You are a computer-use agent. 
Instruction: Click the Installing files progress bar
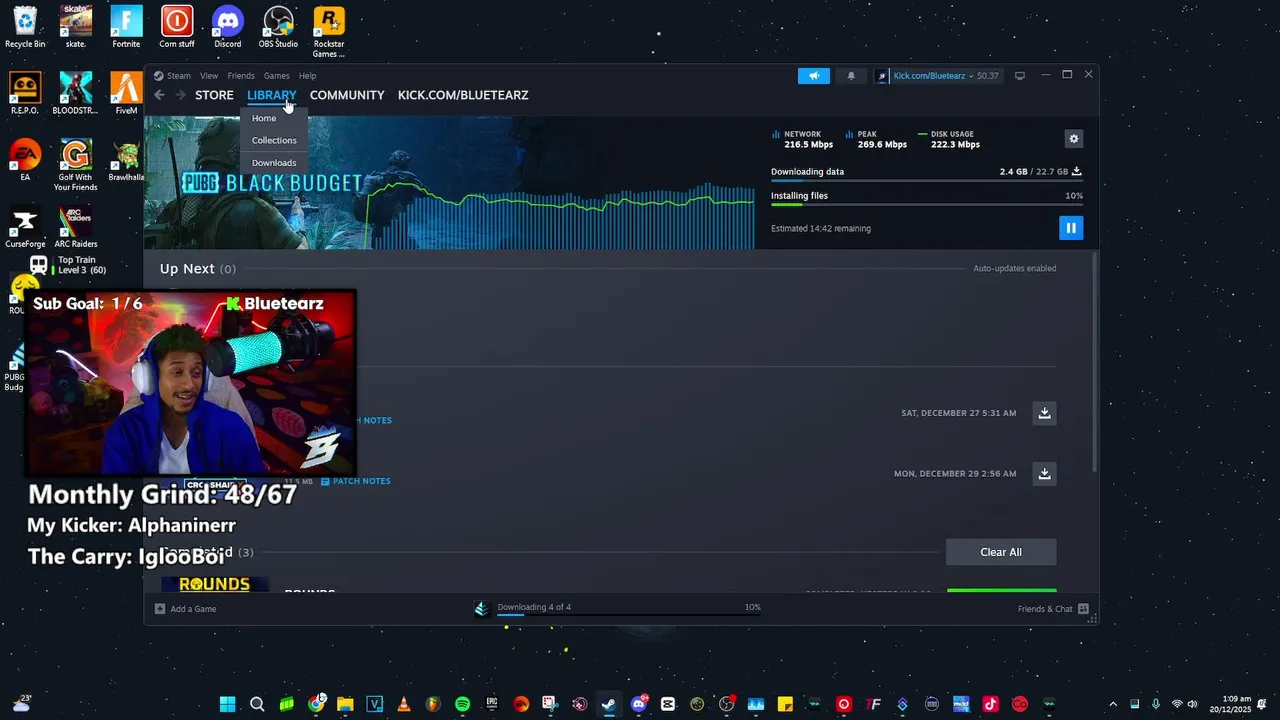click(x=926, y=205)
